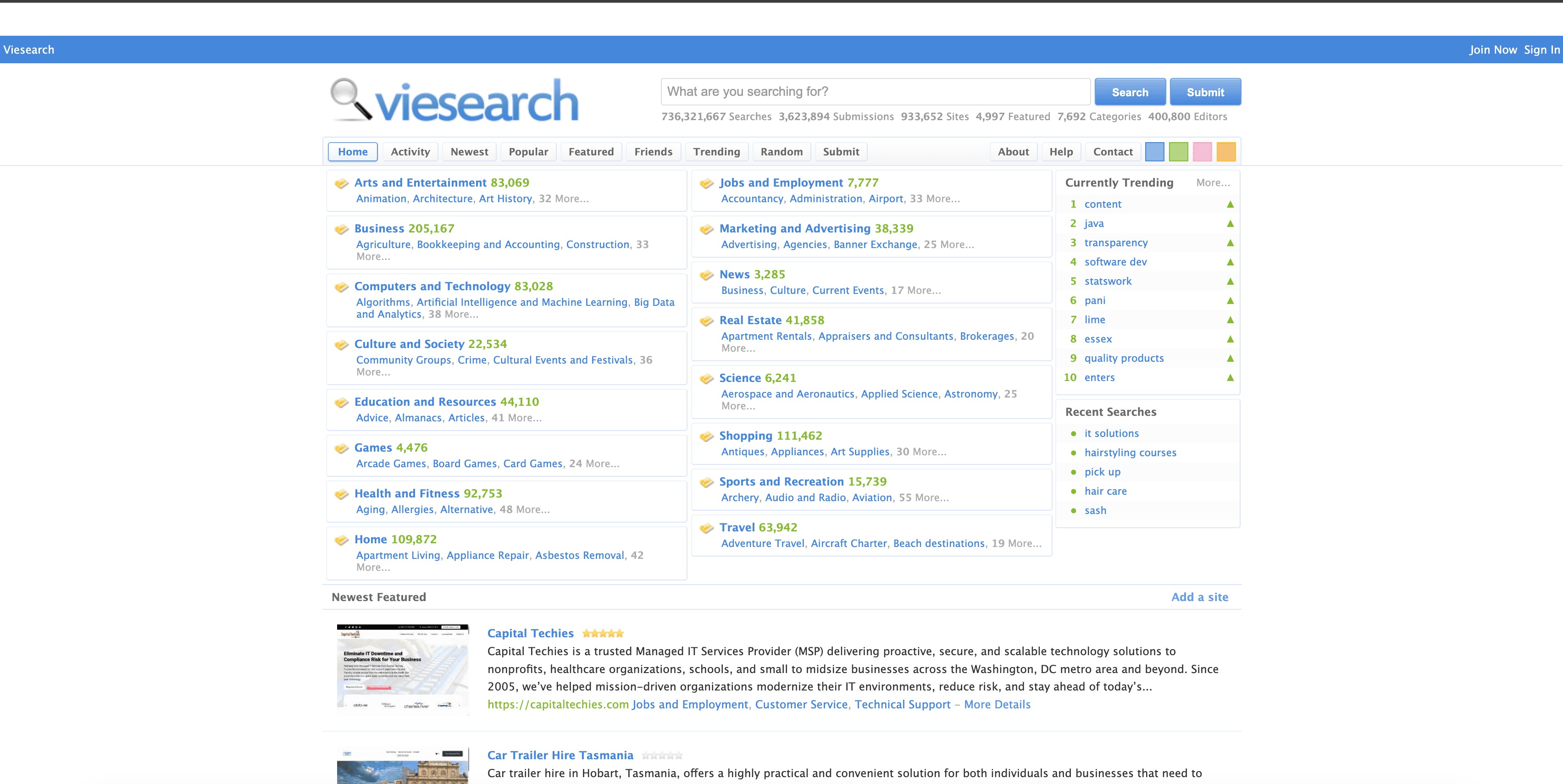Click the folder icon beside Education and Resources

[x=342, y=402]
